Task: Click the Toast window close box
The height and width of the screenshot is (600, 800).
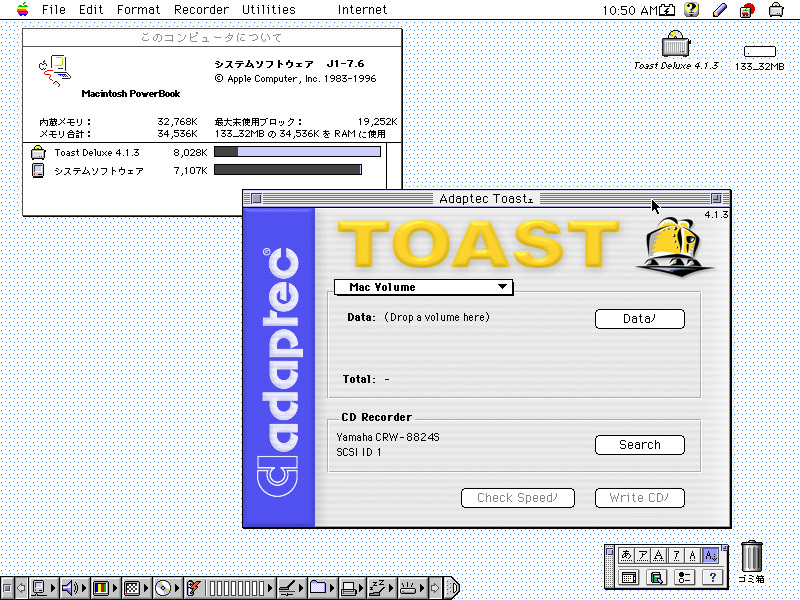Action: [x=256, y=198]
